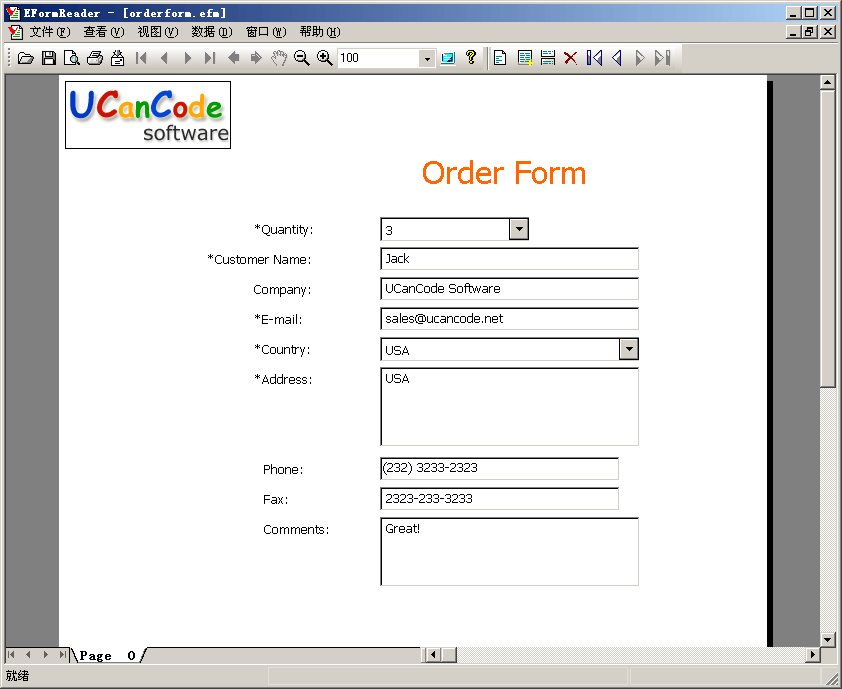Viewport: 842px width, 689px height.
Task: Click the red X delete record icon
Action: [571, 58]
